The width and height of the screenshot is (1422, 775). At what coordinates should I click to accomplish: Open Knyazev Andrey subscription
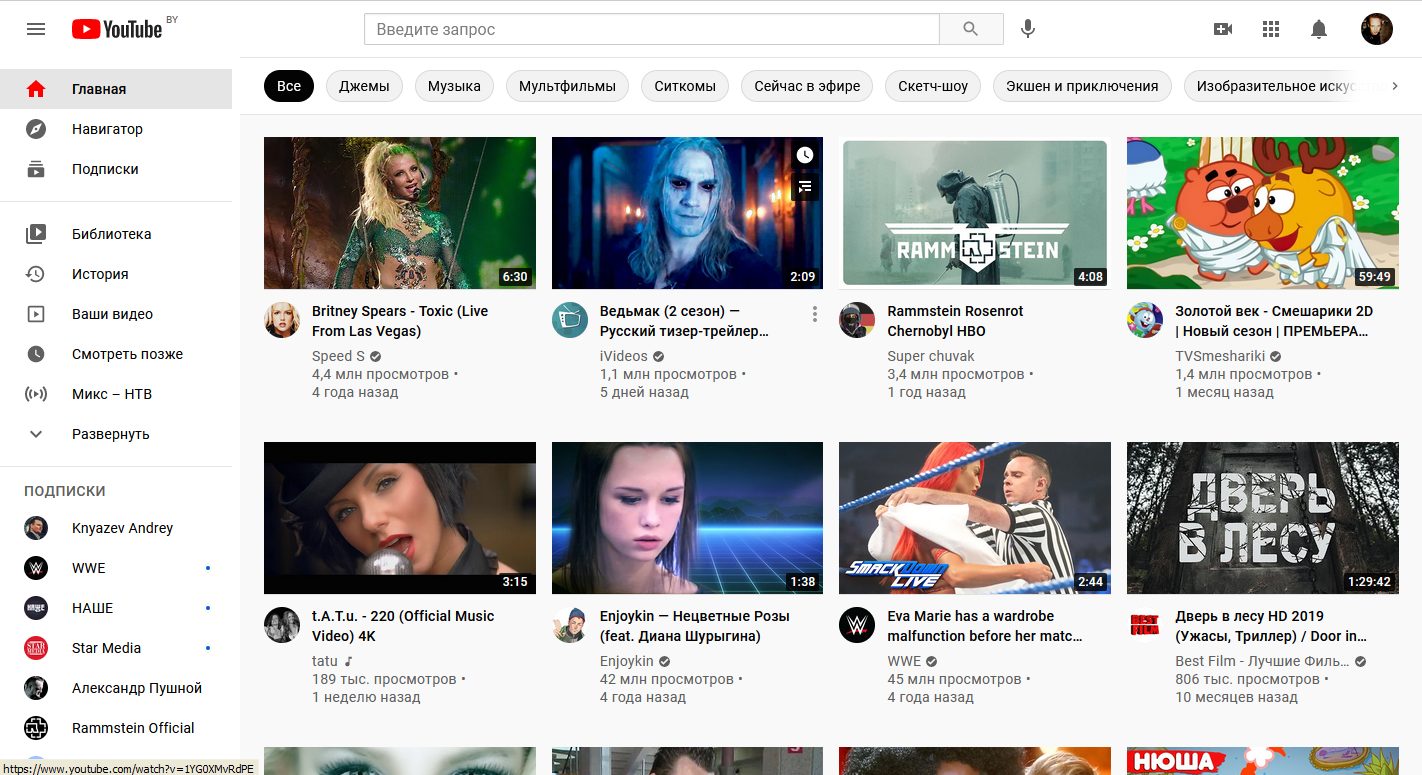coord(116,528)
